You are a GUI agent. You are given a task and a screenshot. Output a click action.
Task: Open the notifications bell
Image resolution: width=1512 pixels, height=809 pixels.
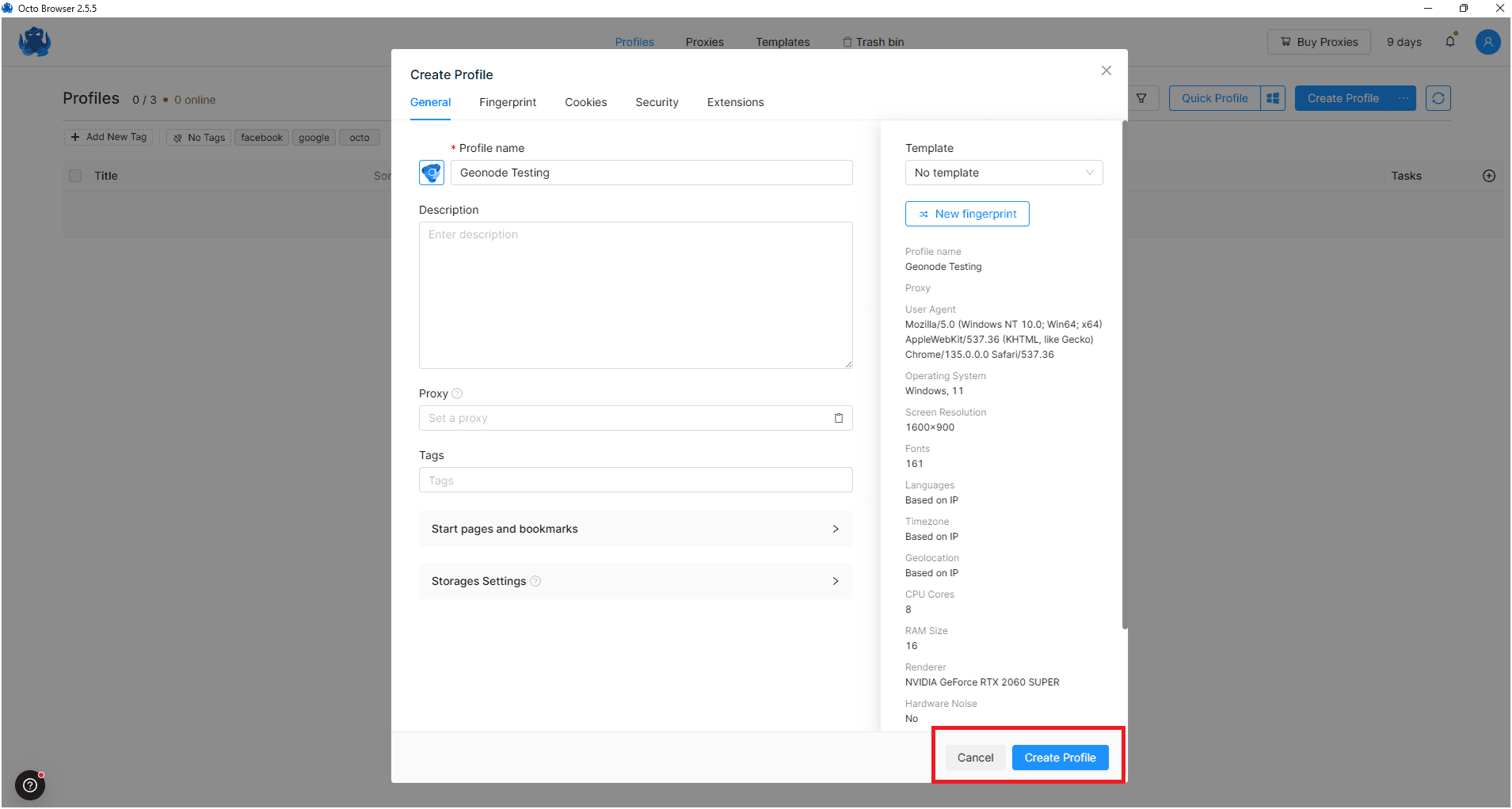pos(1451,41)
